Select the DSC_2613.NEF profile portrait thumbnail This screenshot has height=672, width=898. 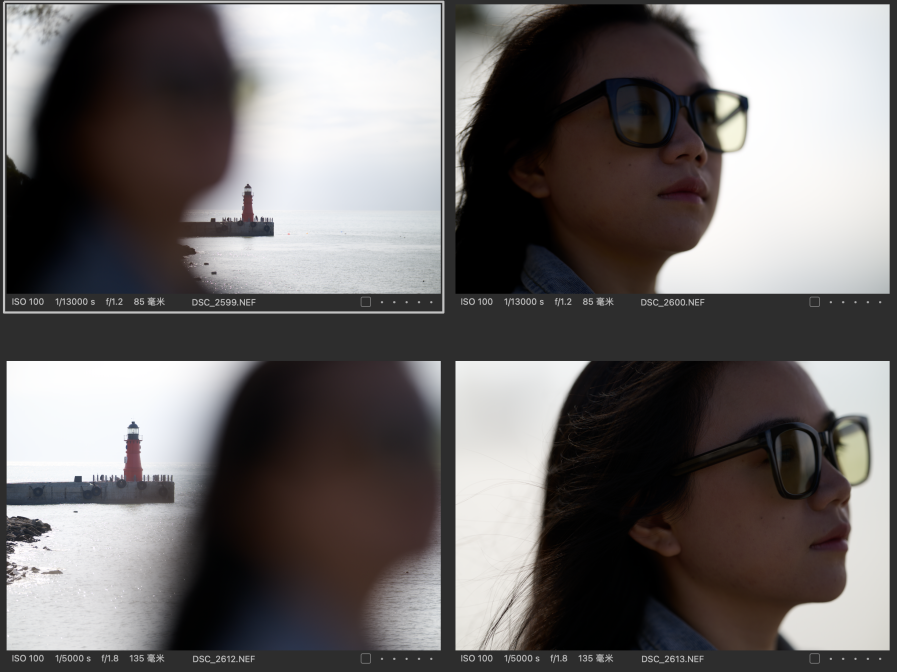672,505
